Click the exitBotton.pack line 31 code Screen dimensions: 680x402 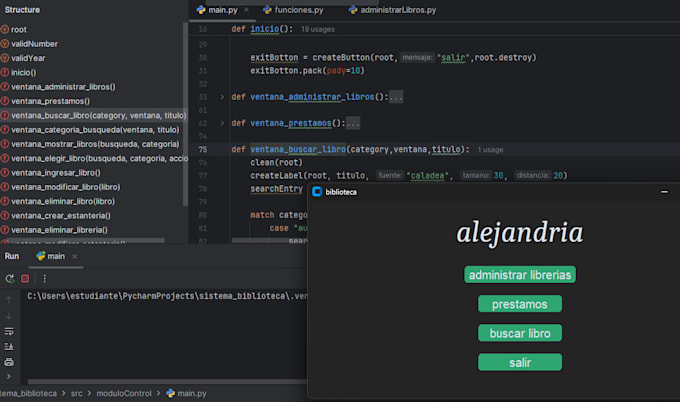tap(307, 70)
